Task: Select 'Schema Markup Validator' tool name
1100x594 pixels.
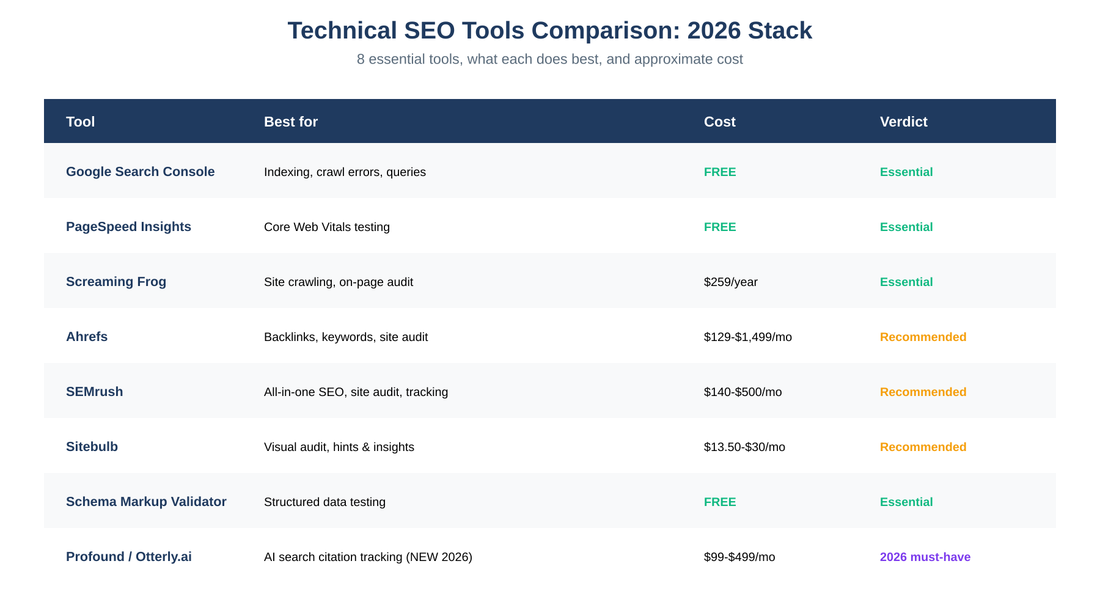Action: pyautogui.click(x=146, y=501)
